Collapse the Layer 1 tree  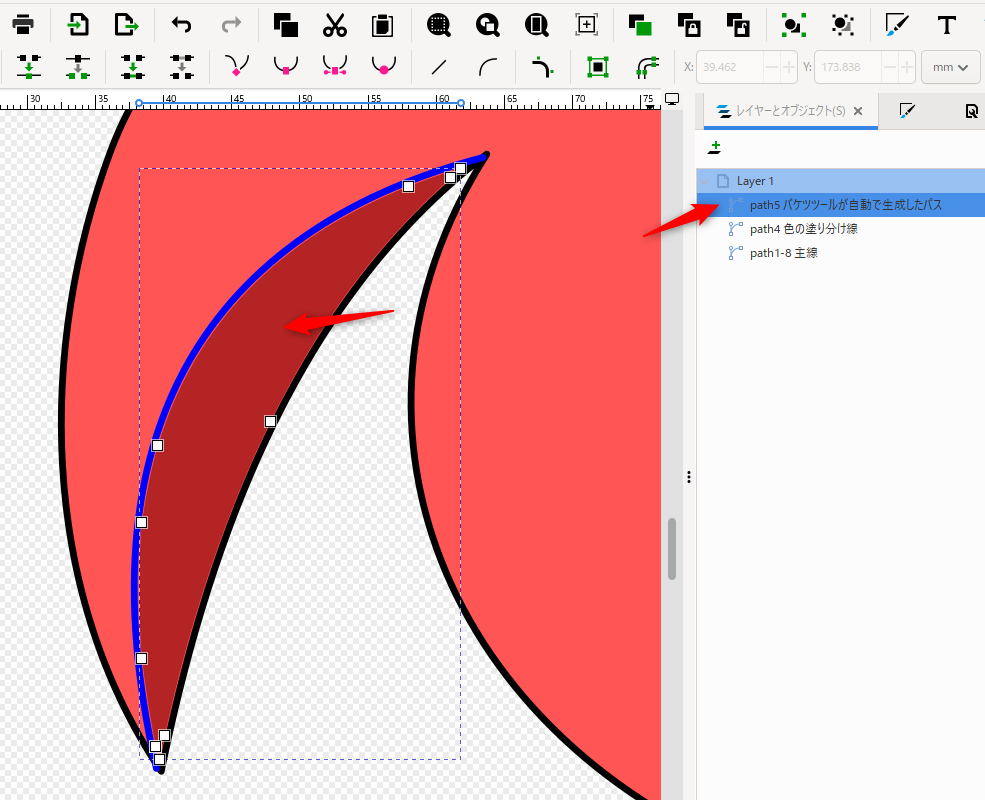(704, 181)
